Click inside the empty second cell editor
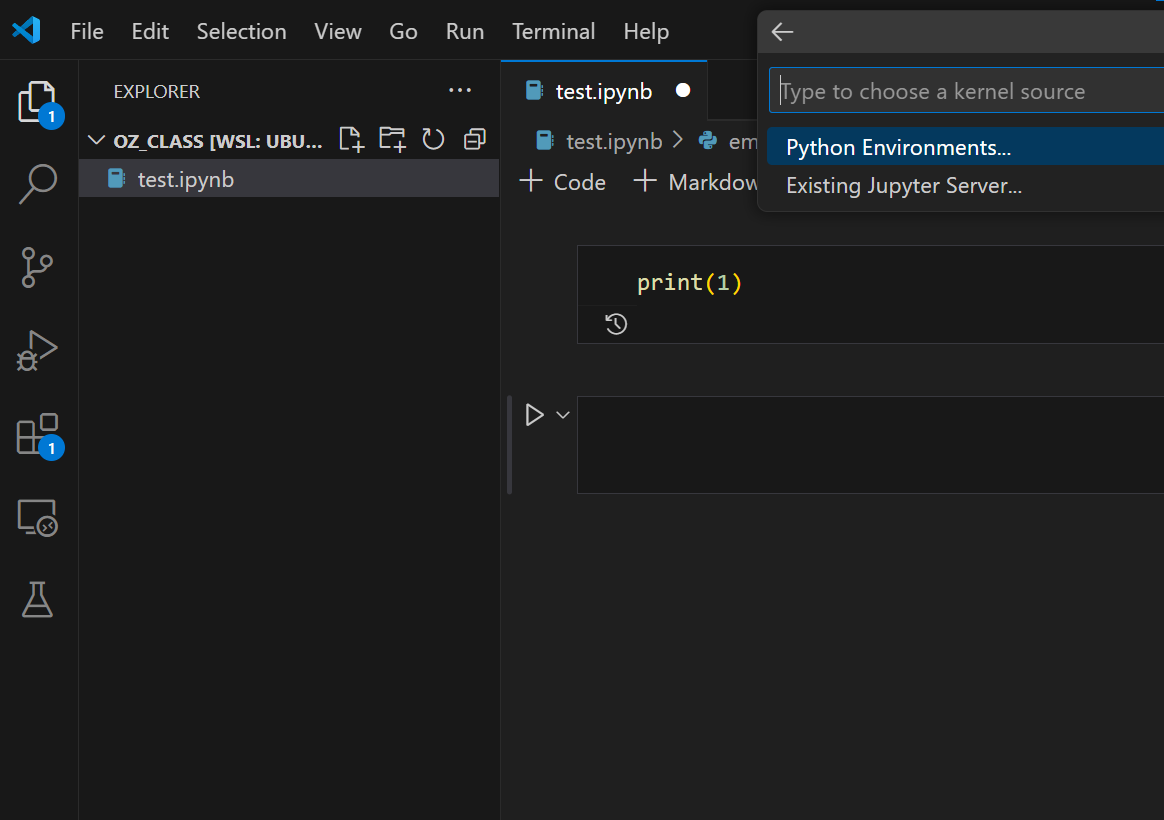This screenshot has height=820, width=1164. (x=870, y=445)
